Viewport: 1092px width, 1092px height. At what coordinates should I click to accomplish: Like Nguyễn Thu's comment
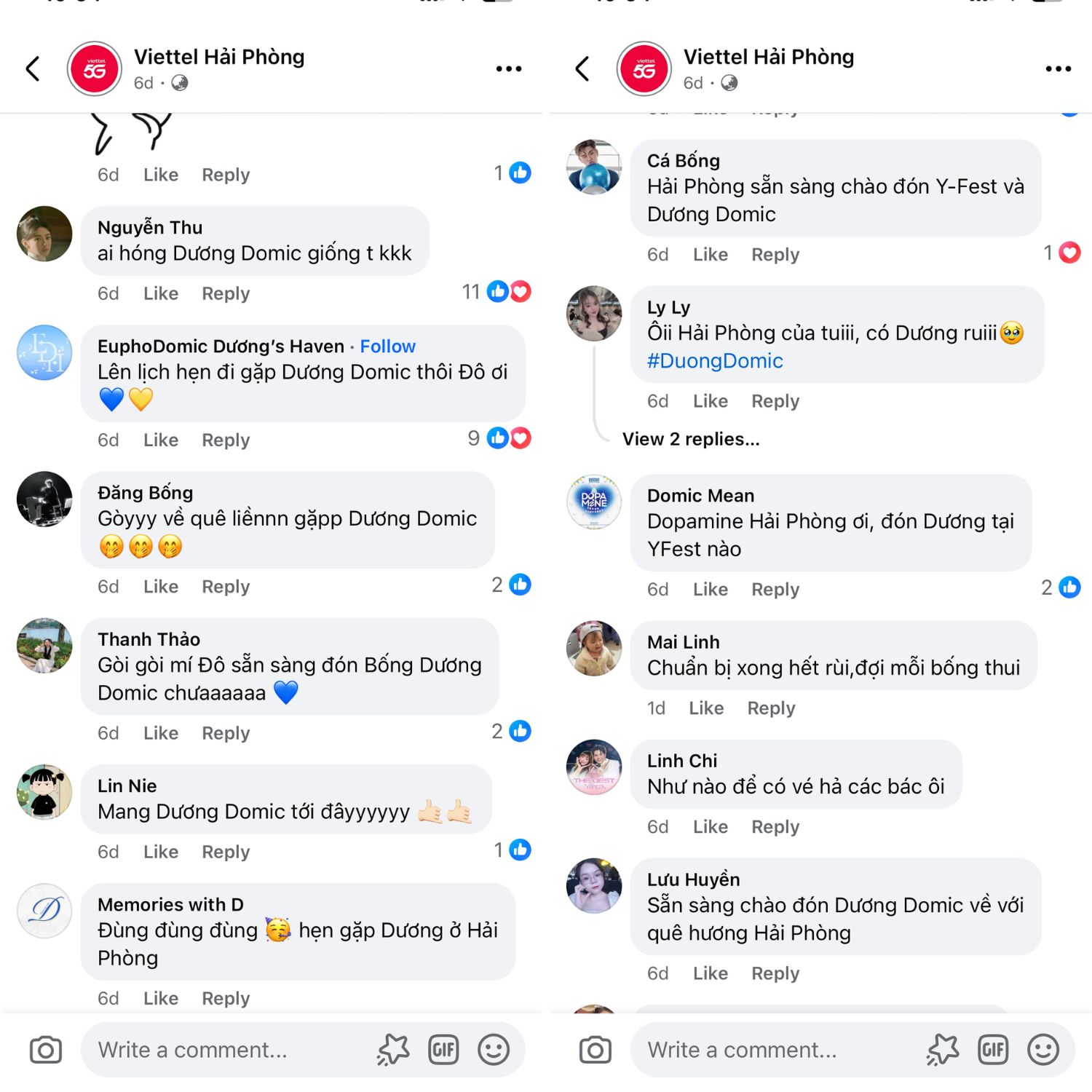click(x=161, y=293)
